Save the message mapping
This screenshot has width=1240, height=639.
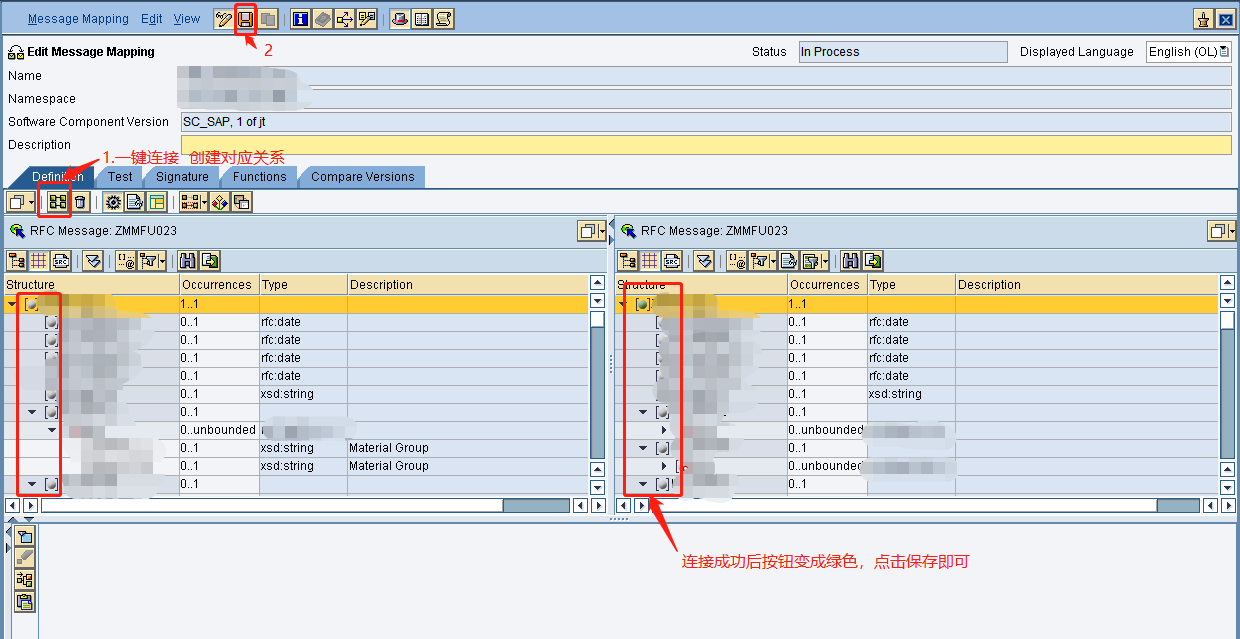pyautogui.click(x=244, y=19)
